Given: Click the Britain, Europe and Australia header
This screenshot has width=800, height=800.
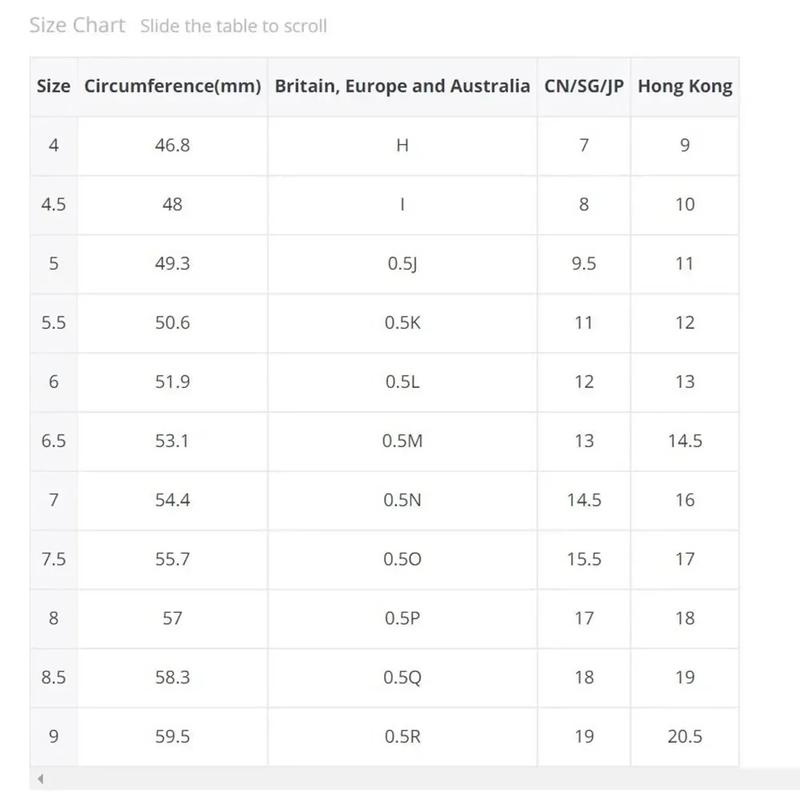Looking at the screenshot, I should tap(402, 86).
